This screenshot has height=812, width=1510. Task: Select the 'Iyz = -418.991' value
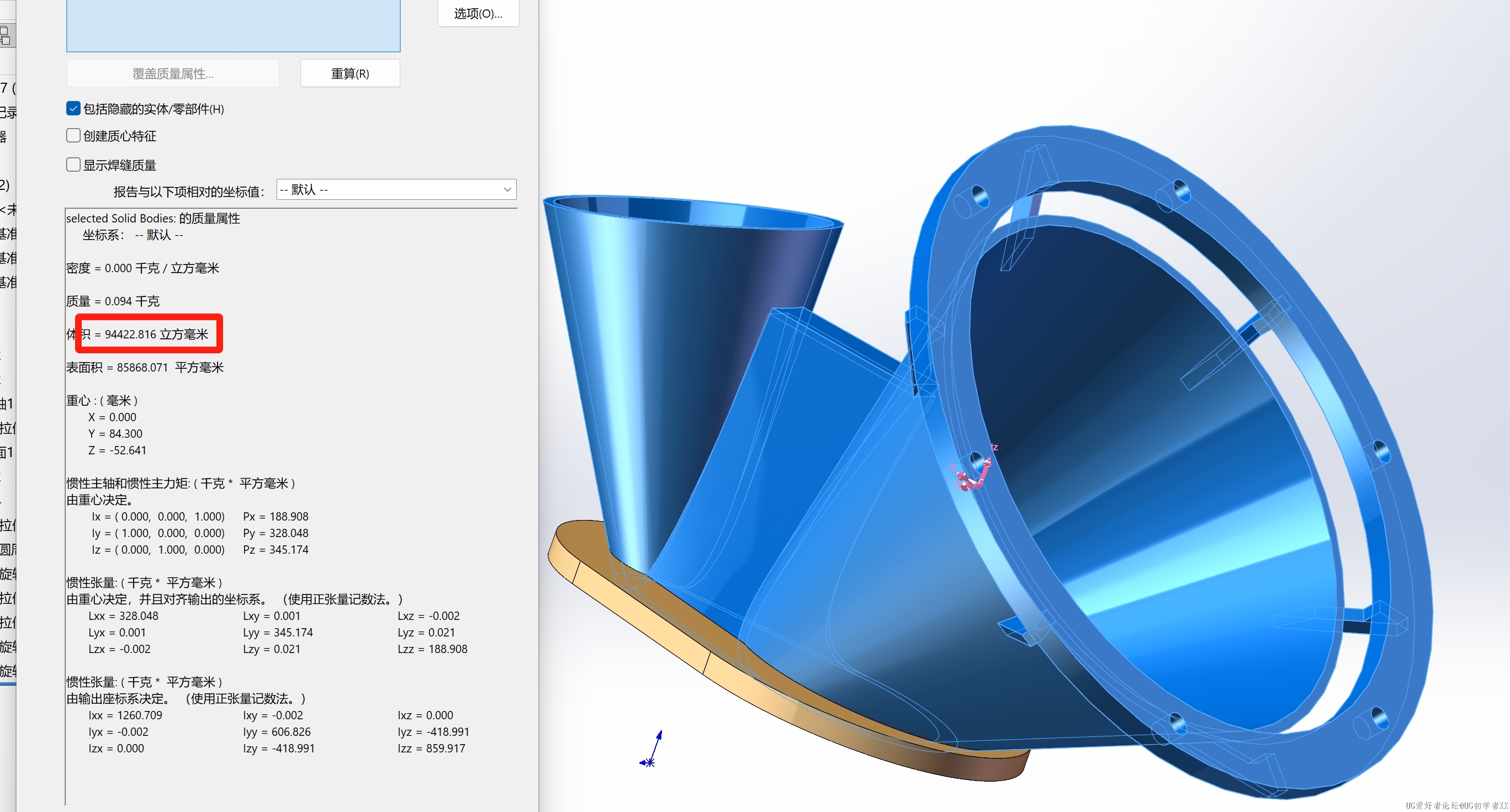(x=433, y=731)
